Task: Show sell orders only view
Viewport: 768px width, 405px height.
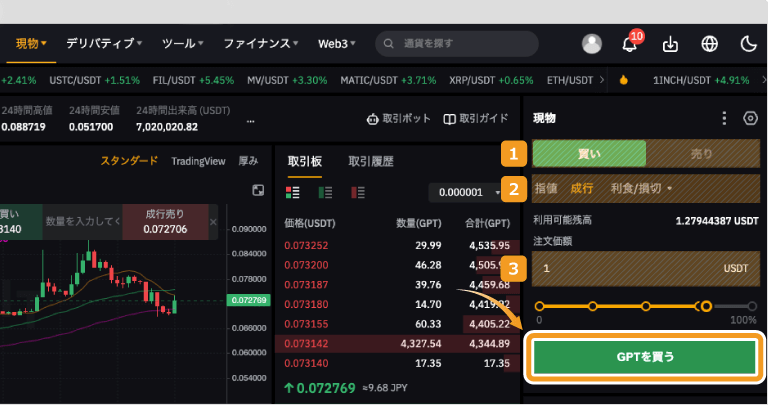Action: [358, 192]
